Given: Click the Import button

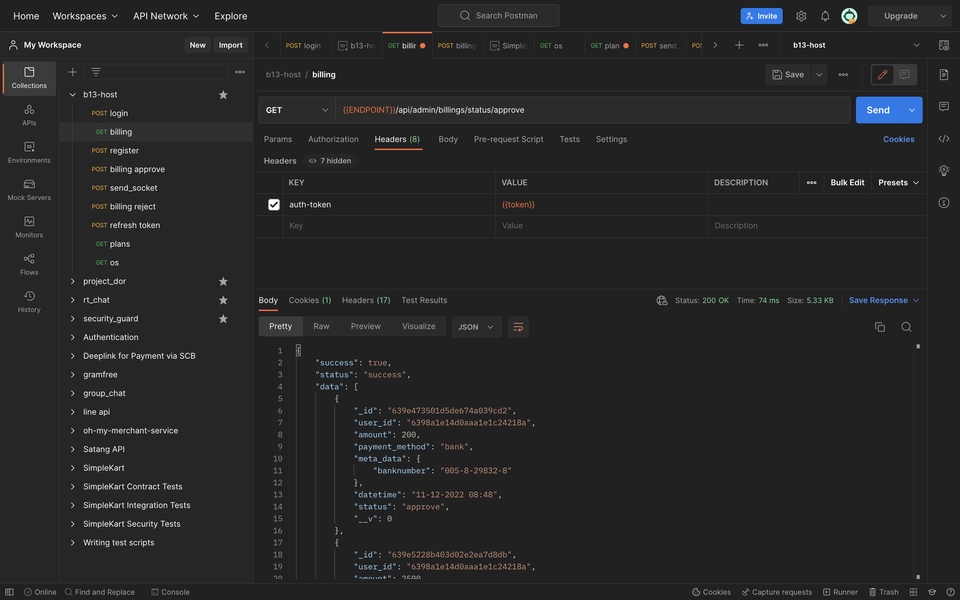Looking at the screenshot, I should tap(231, 45).
